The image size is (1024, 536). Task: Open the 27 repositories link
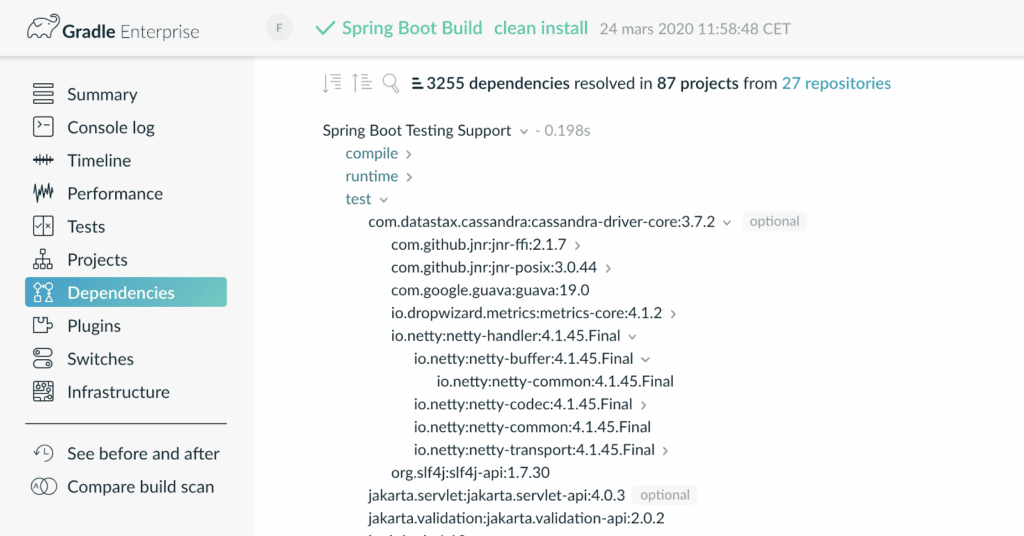click(x=836, y=83)
